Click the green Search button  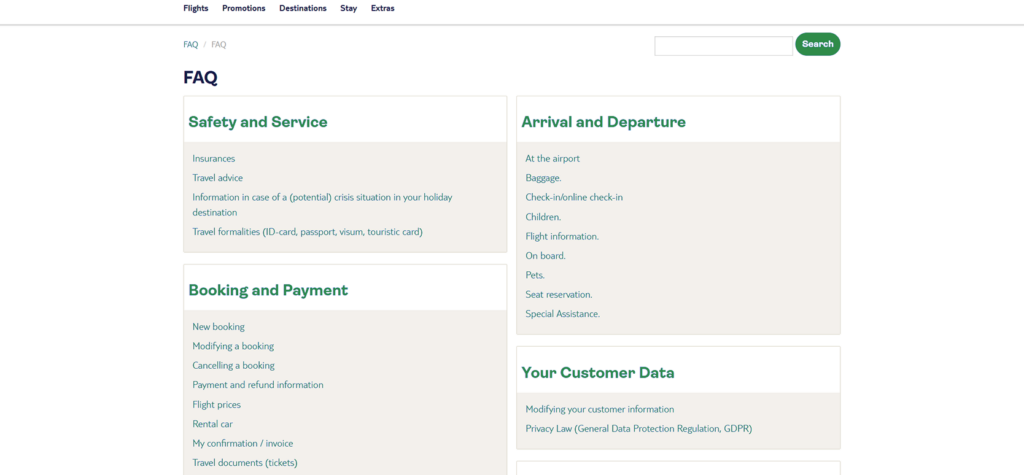click(x=817, y=44)
